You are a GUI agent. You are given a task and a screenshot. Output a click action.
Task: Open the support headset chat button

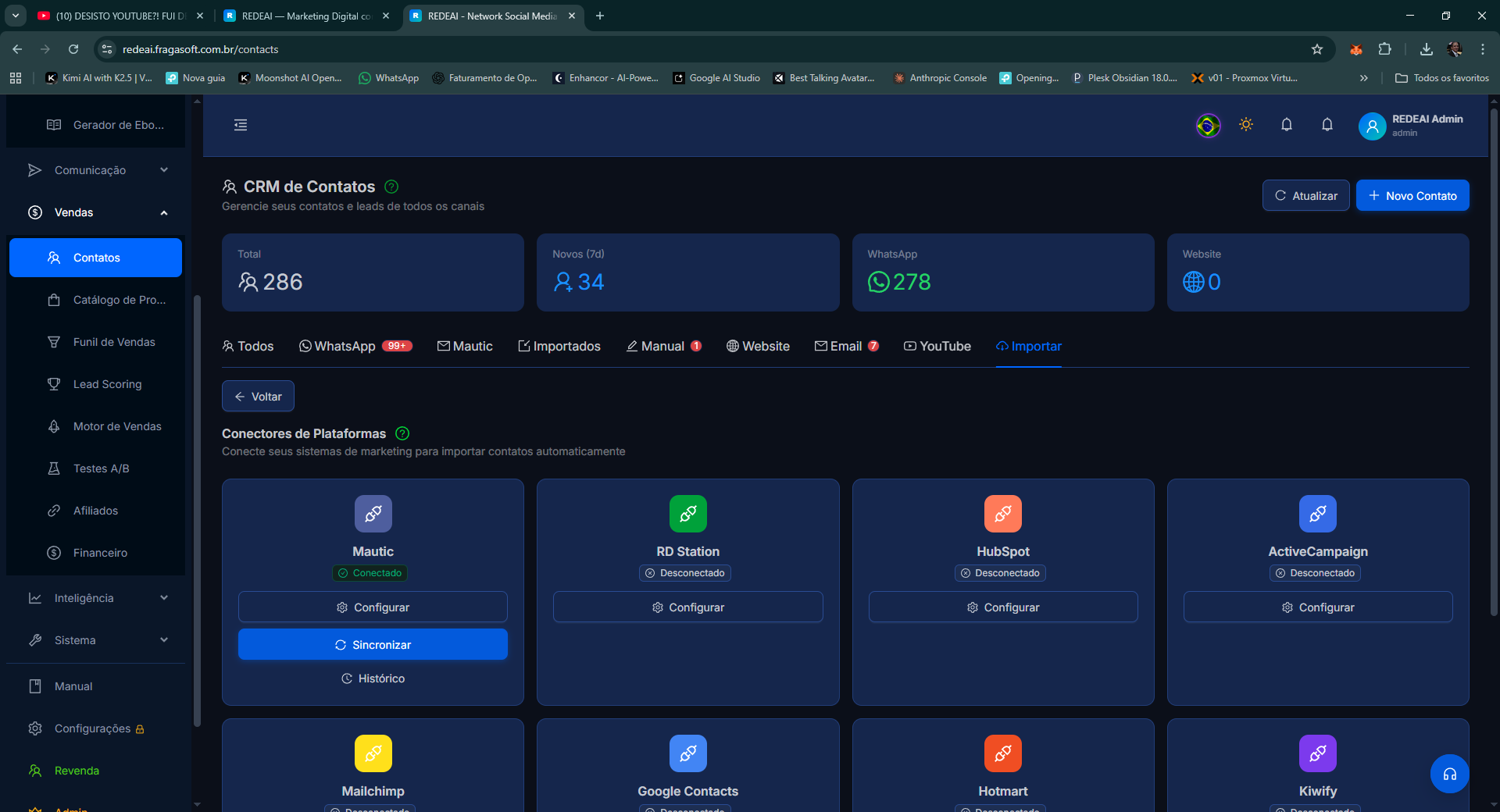pyautogui.click(x=1450, y=774)
